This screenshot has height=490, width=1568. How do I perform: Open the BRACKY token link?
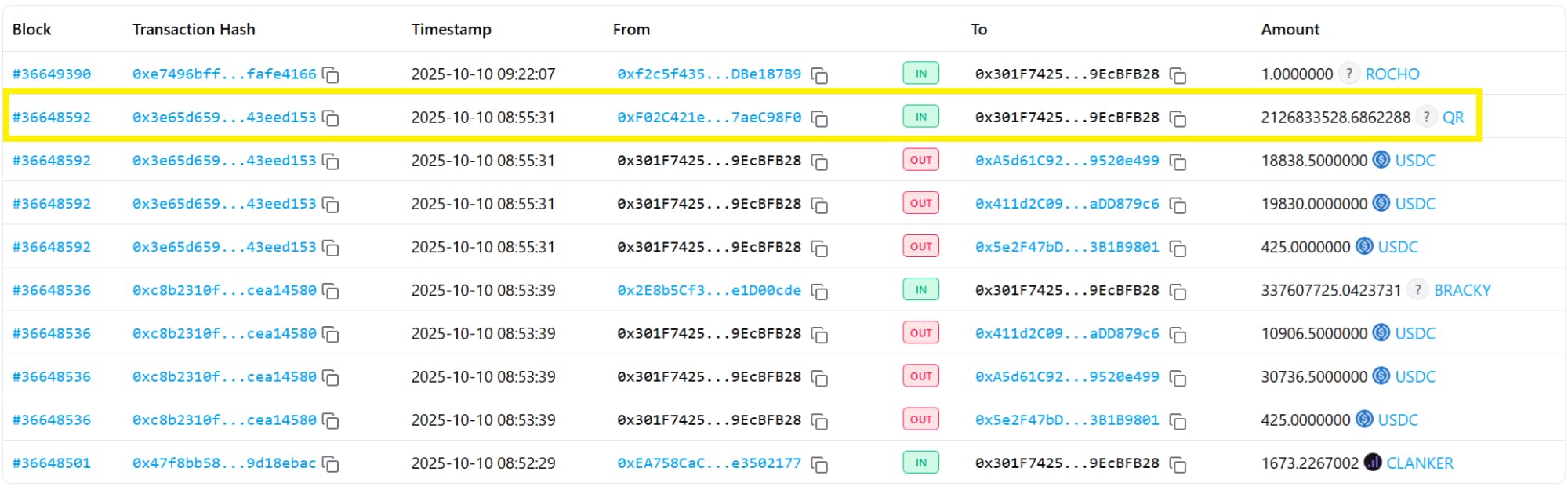coord(1462,290)
